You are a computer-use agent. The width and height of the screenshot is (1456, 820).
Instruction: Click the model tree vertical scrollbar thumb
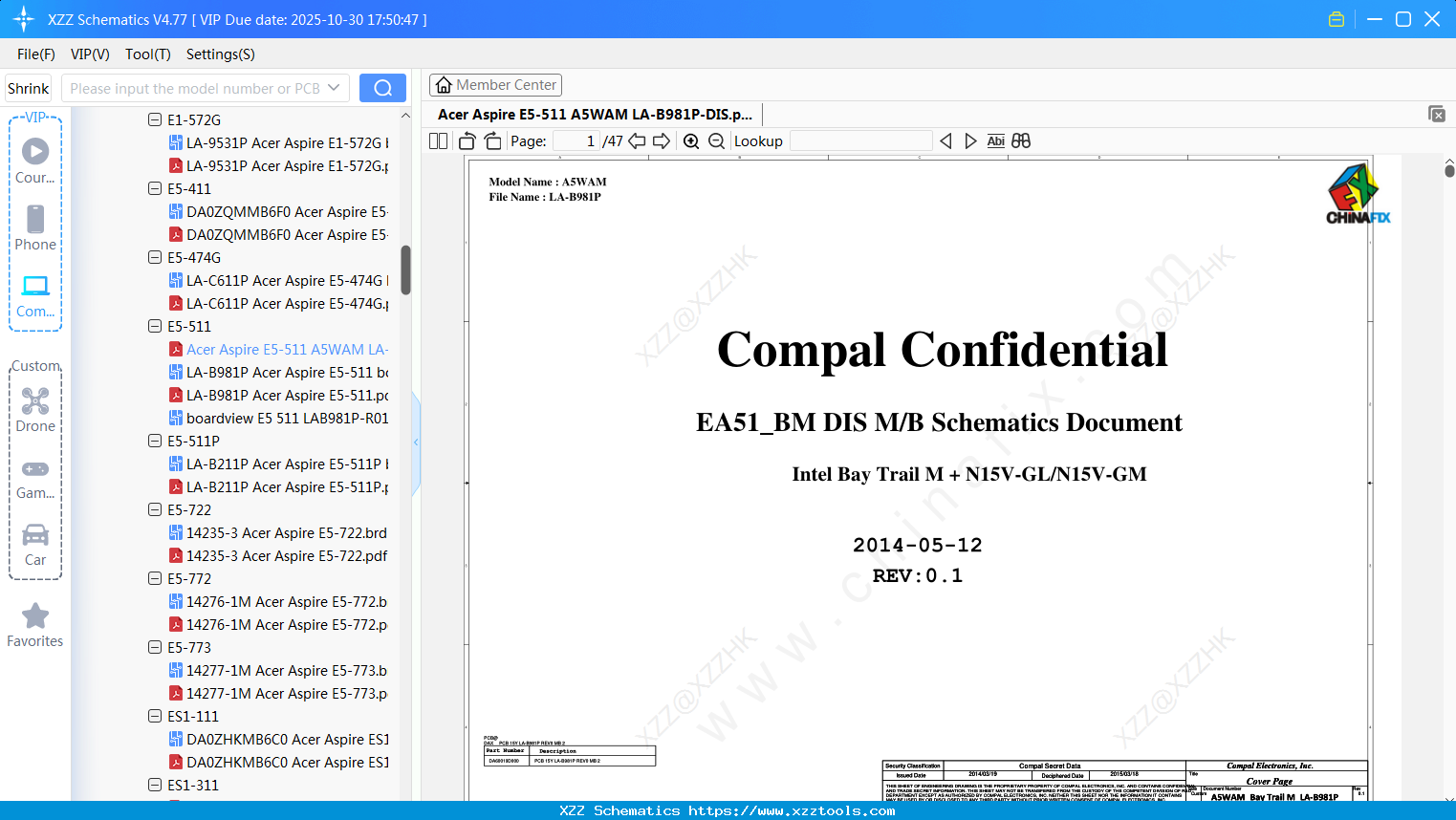(x=405, y=270)
